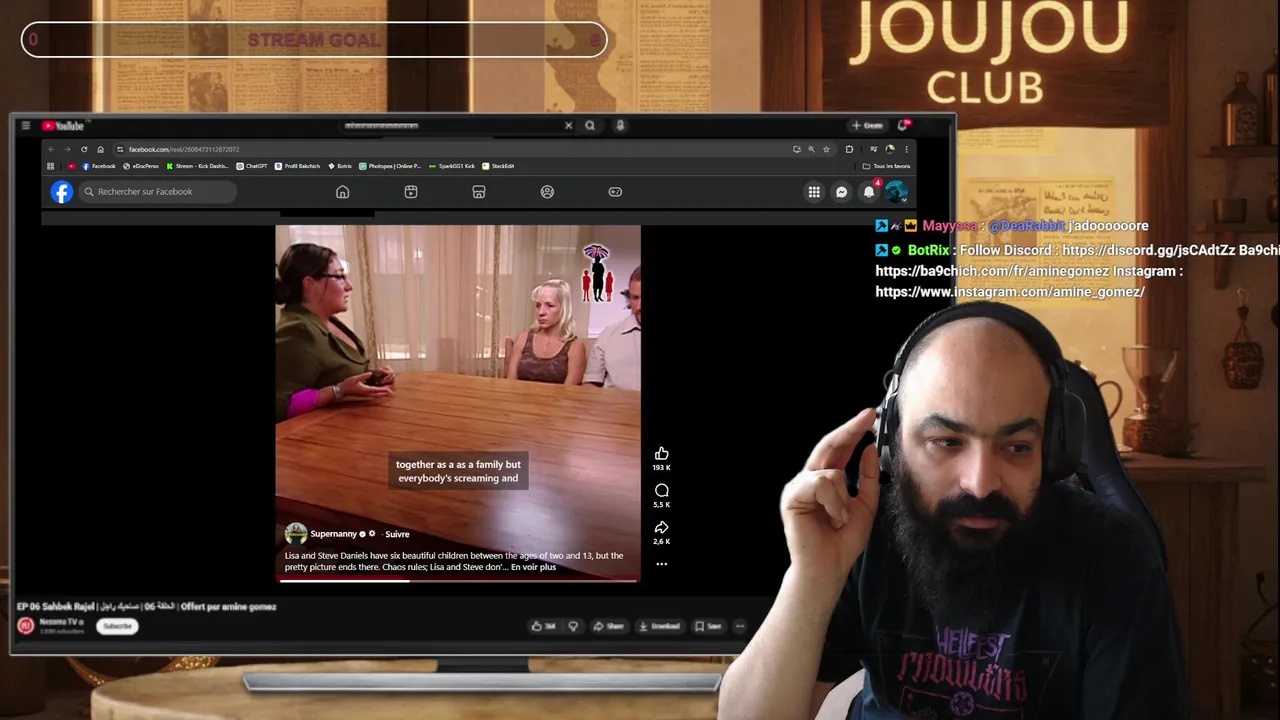
Task: Open the Facebook Gaming tab
Action: coord(615,192)
